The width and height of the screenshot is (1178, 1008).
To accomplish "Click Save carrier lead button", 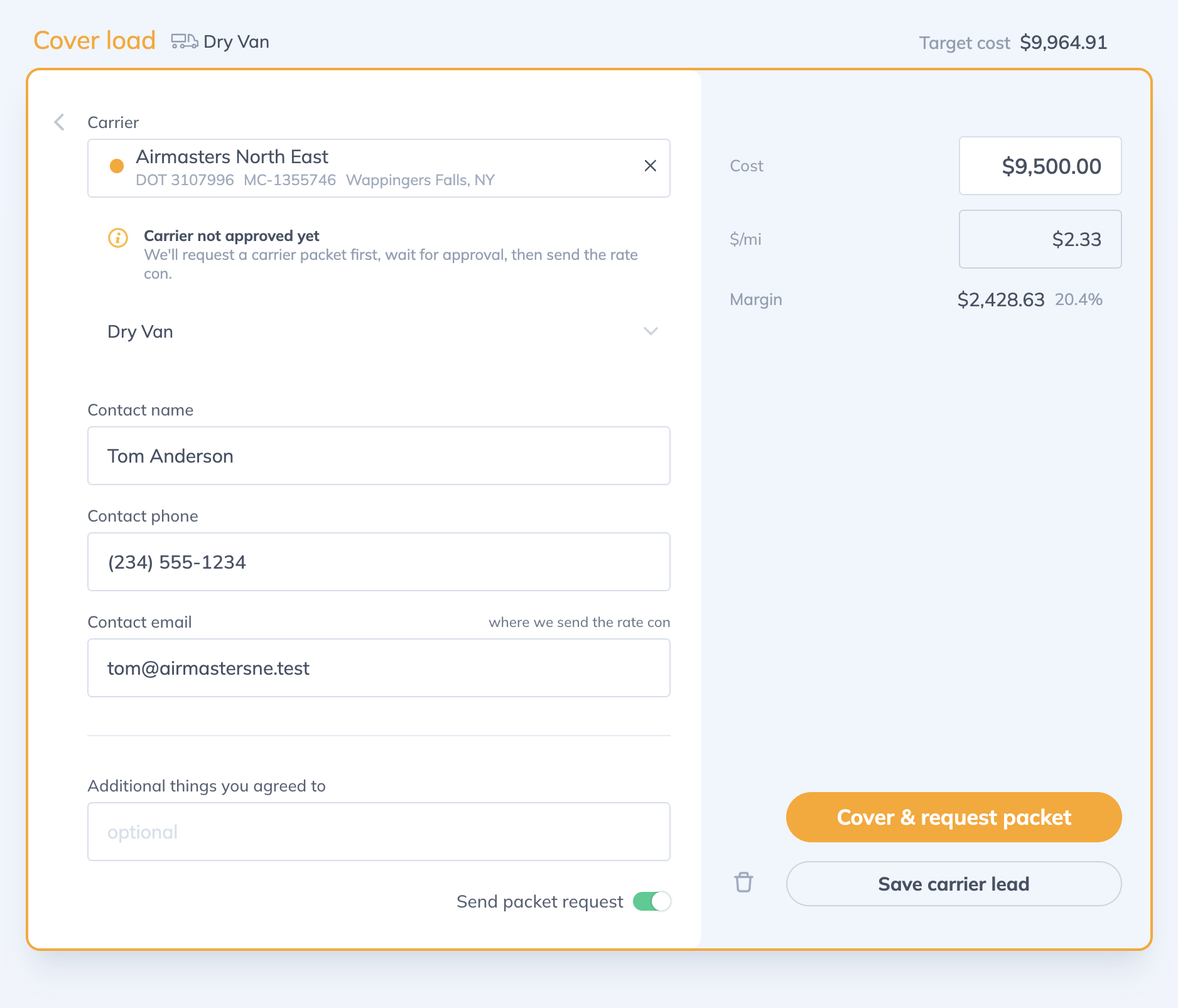I will tap(954, 884).
